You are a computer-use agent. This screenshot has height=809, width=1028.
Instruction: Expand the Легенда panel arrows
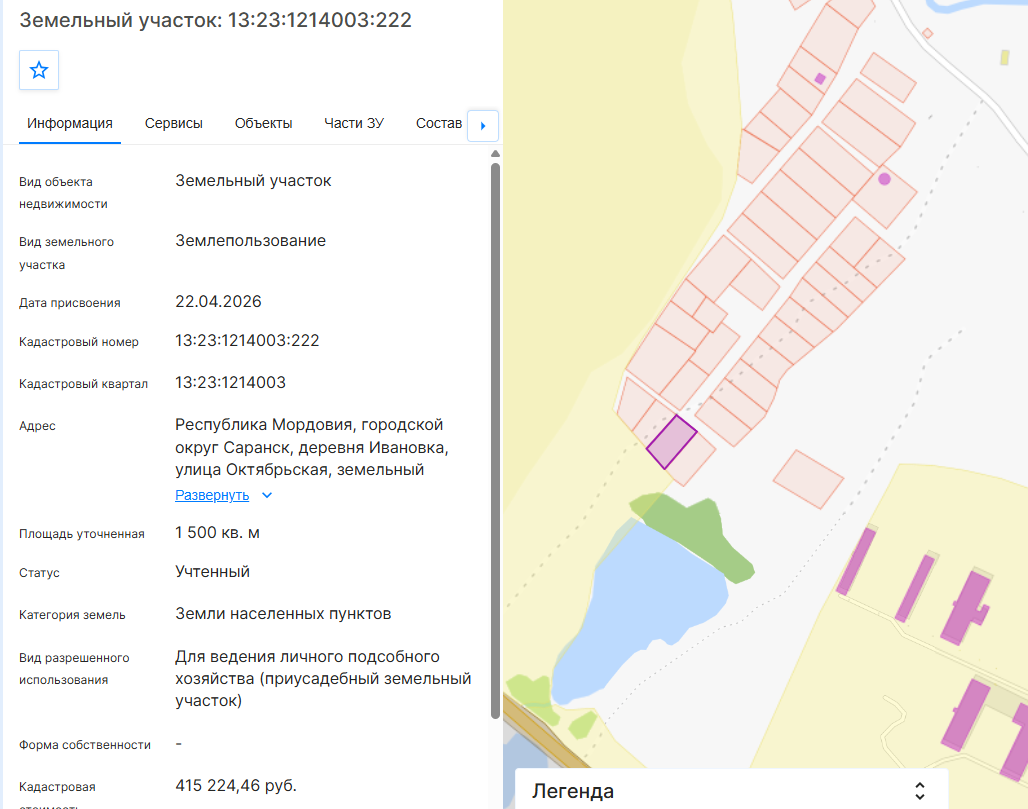[x=920, y=791]
